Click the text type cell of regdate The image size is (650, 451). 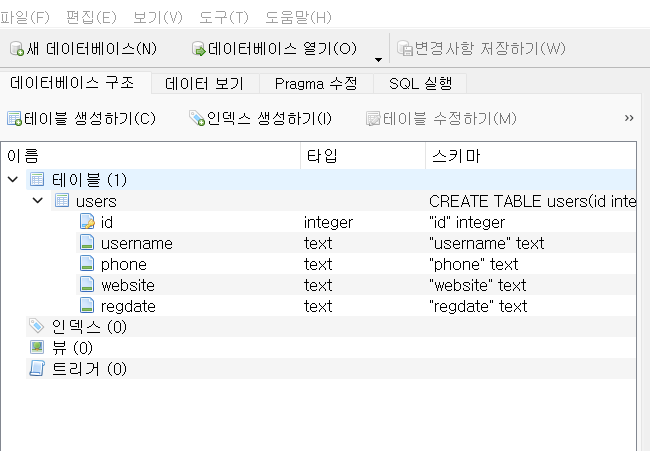[x=318, y=306]
